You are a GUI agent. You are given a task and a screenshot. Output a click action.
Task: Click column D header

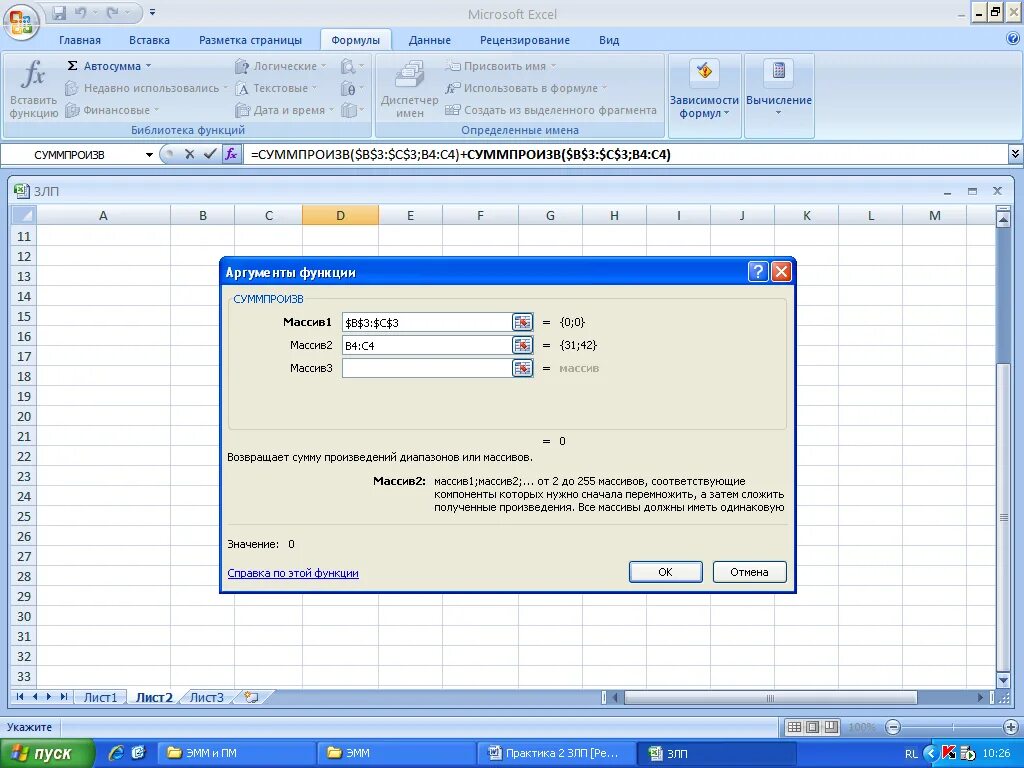(340, 216)
